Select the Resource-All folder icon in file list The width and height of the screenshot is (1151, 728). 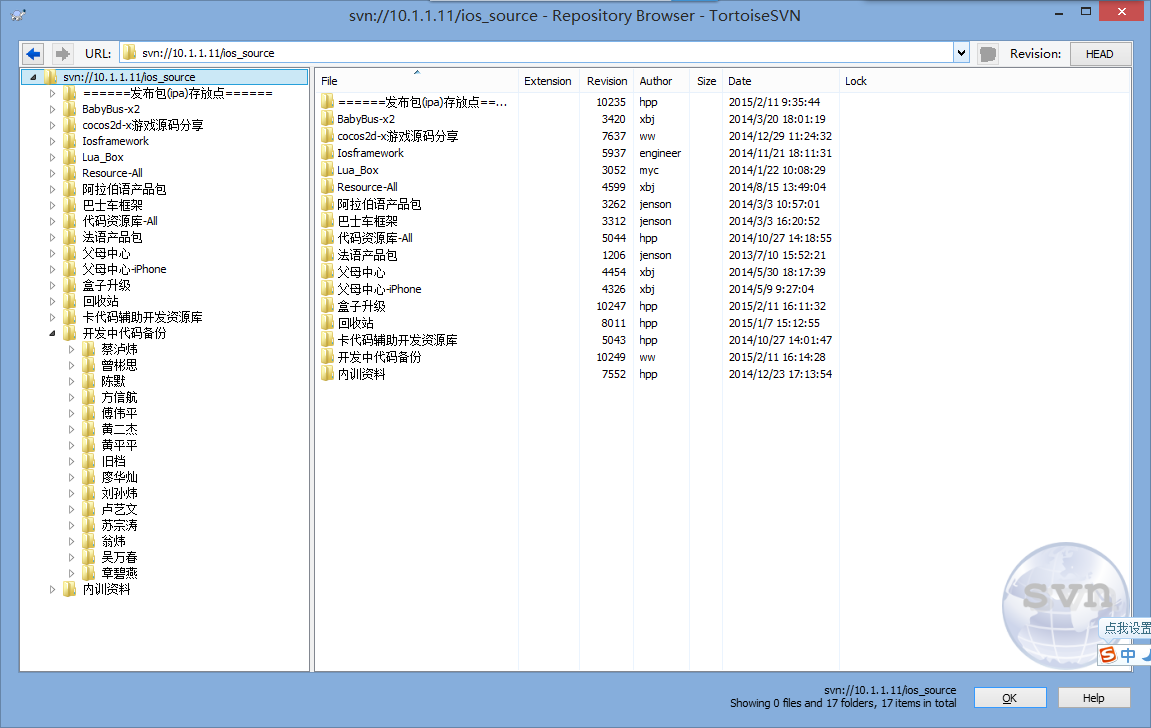coord(327,187)
